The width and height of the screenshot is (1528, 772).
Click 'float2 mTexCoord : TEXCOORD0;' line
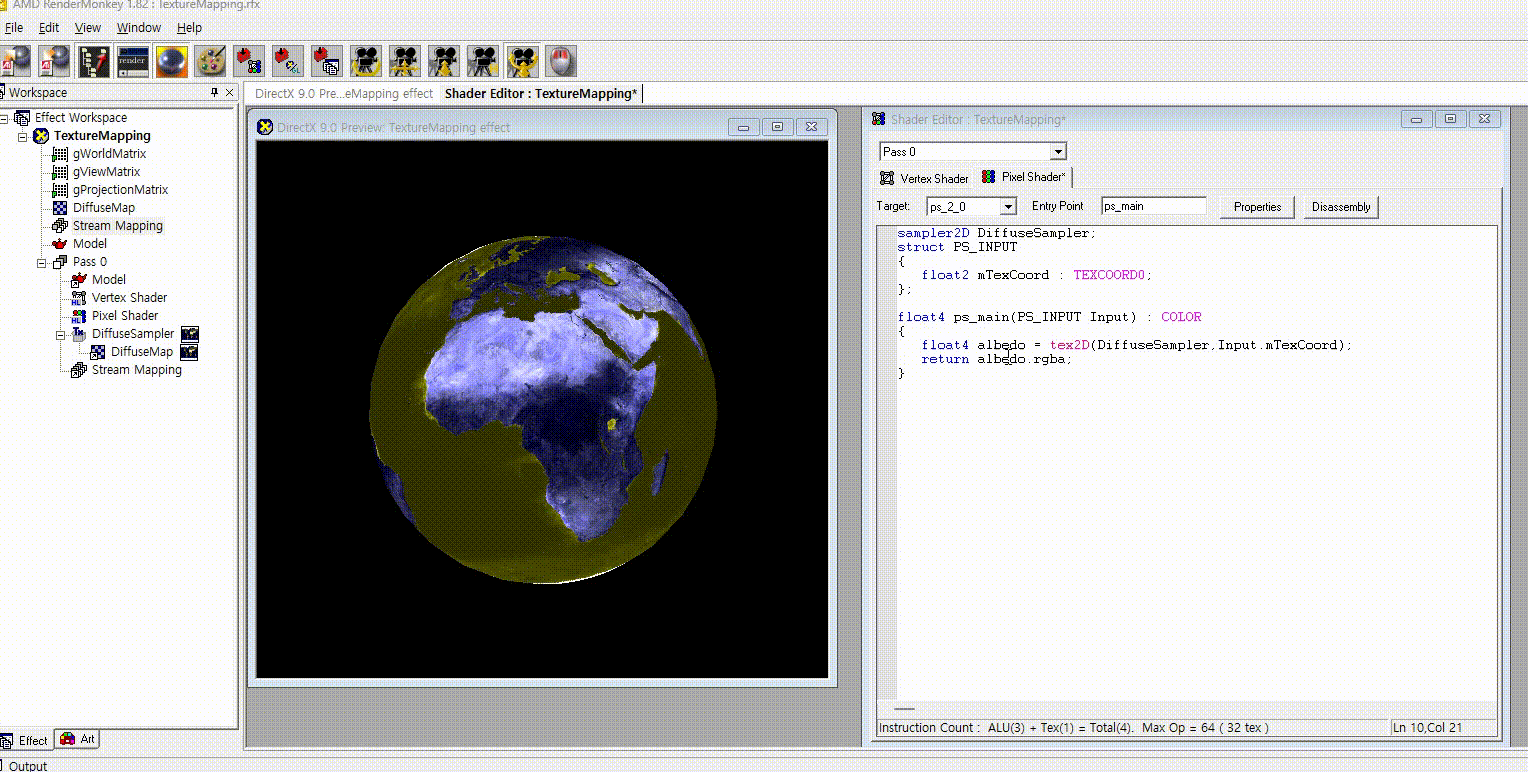point(1037,275)
